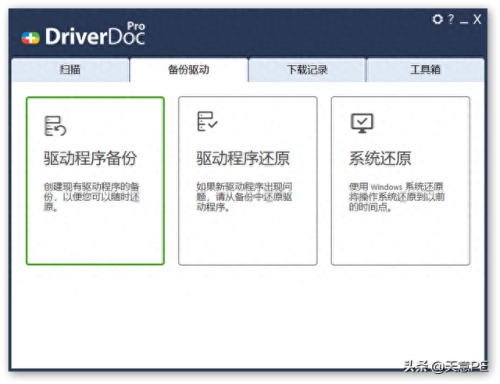The image size is (500, 384).
Task: Open settings with the gear icon
Action: [437, 19]
